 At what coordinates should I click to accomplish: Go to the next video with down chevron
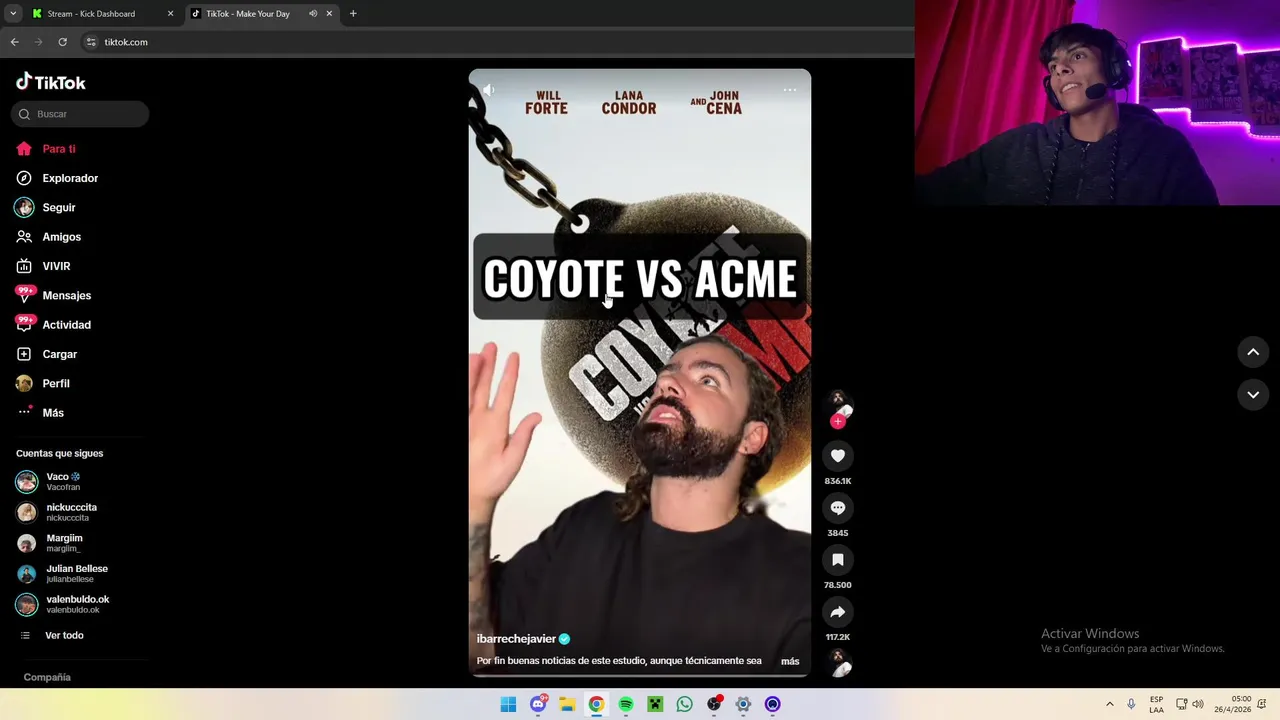[1253, 395]
